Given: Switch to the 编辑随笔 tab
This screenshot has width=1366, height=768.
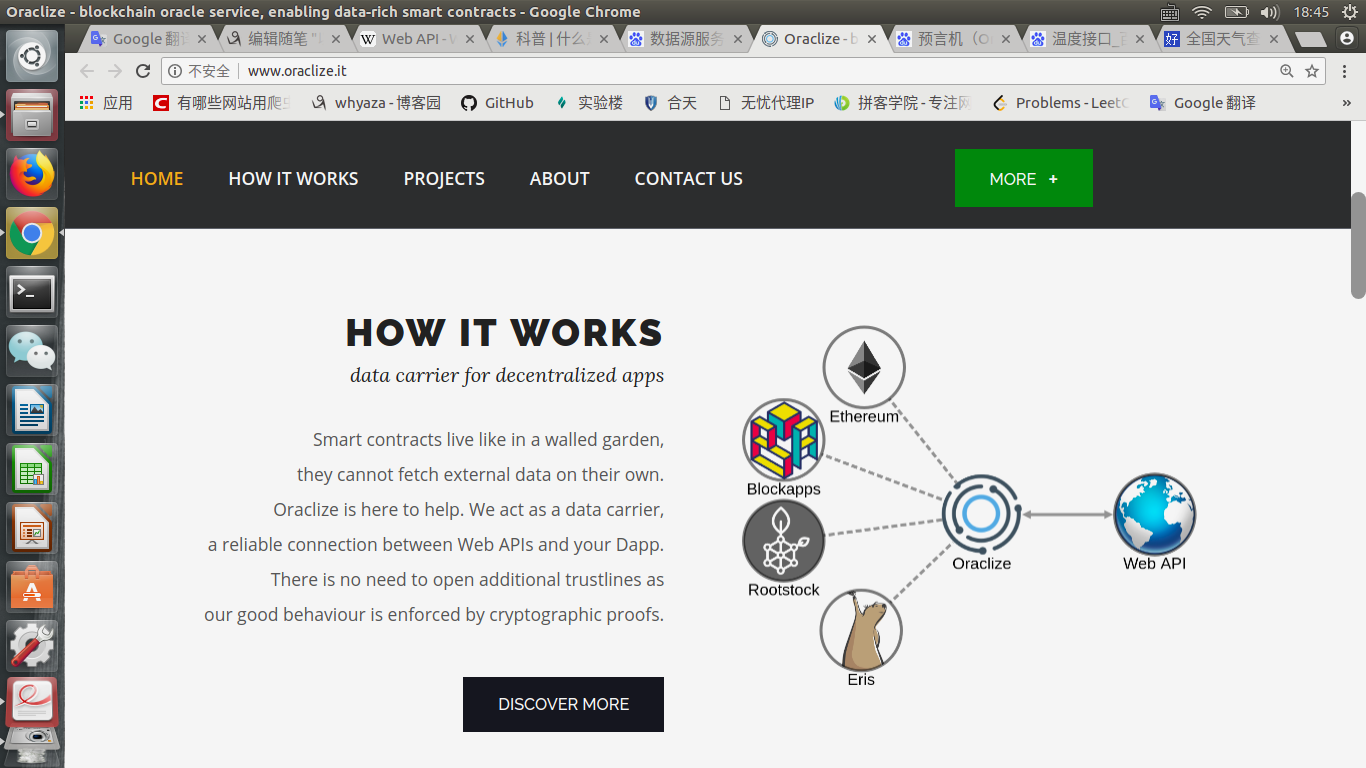Looking at the screenshot, I should pos(284,39).
